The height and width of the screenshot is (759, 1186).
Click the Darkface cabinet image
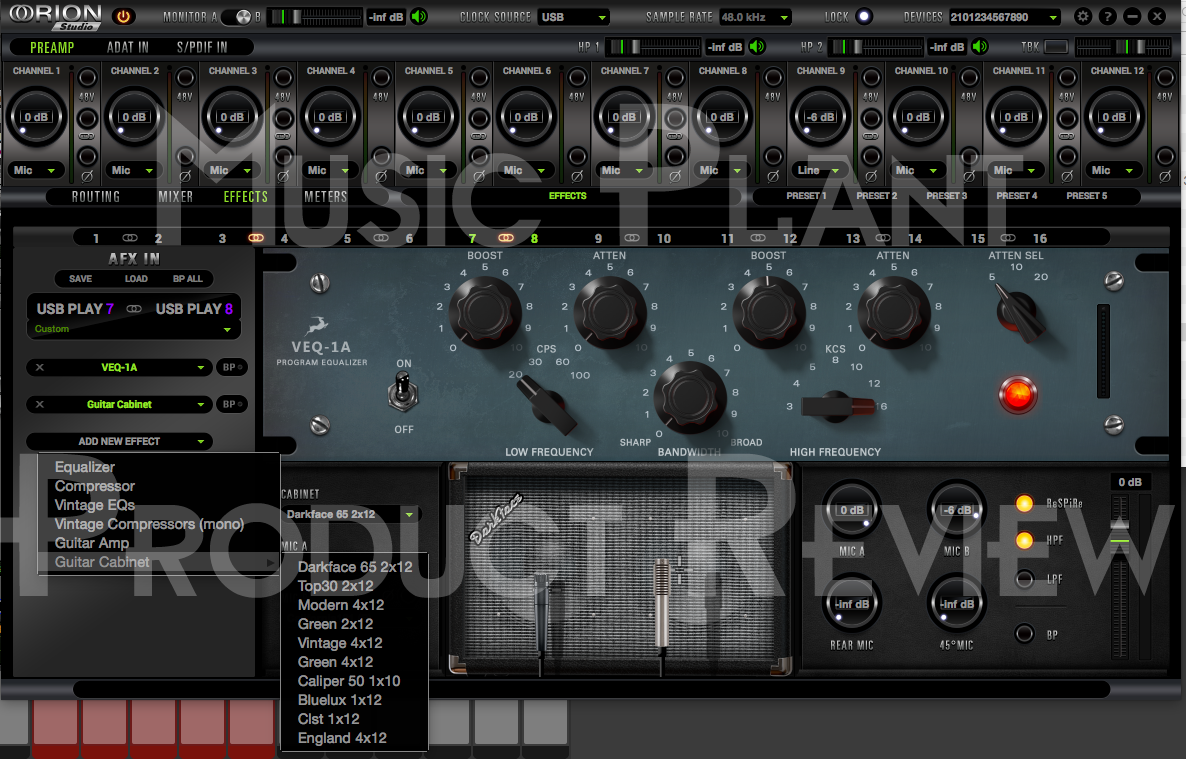(x=620, y=569)
